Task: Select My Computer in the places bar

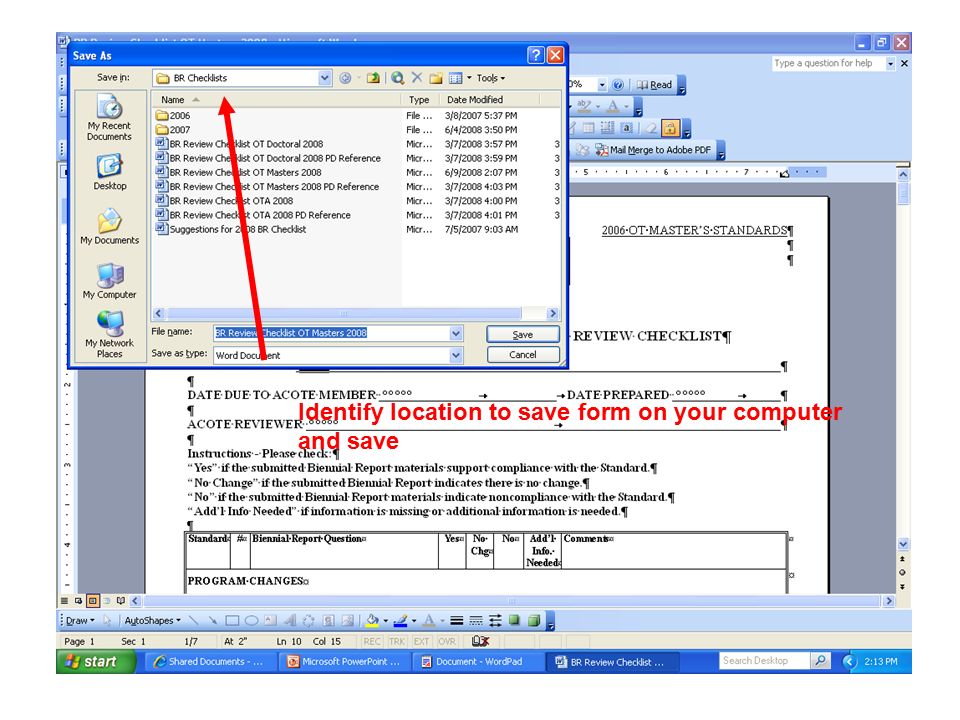Action: 110,280
